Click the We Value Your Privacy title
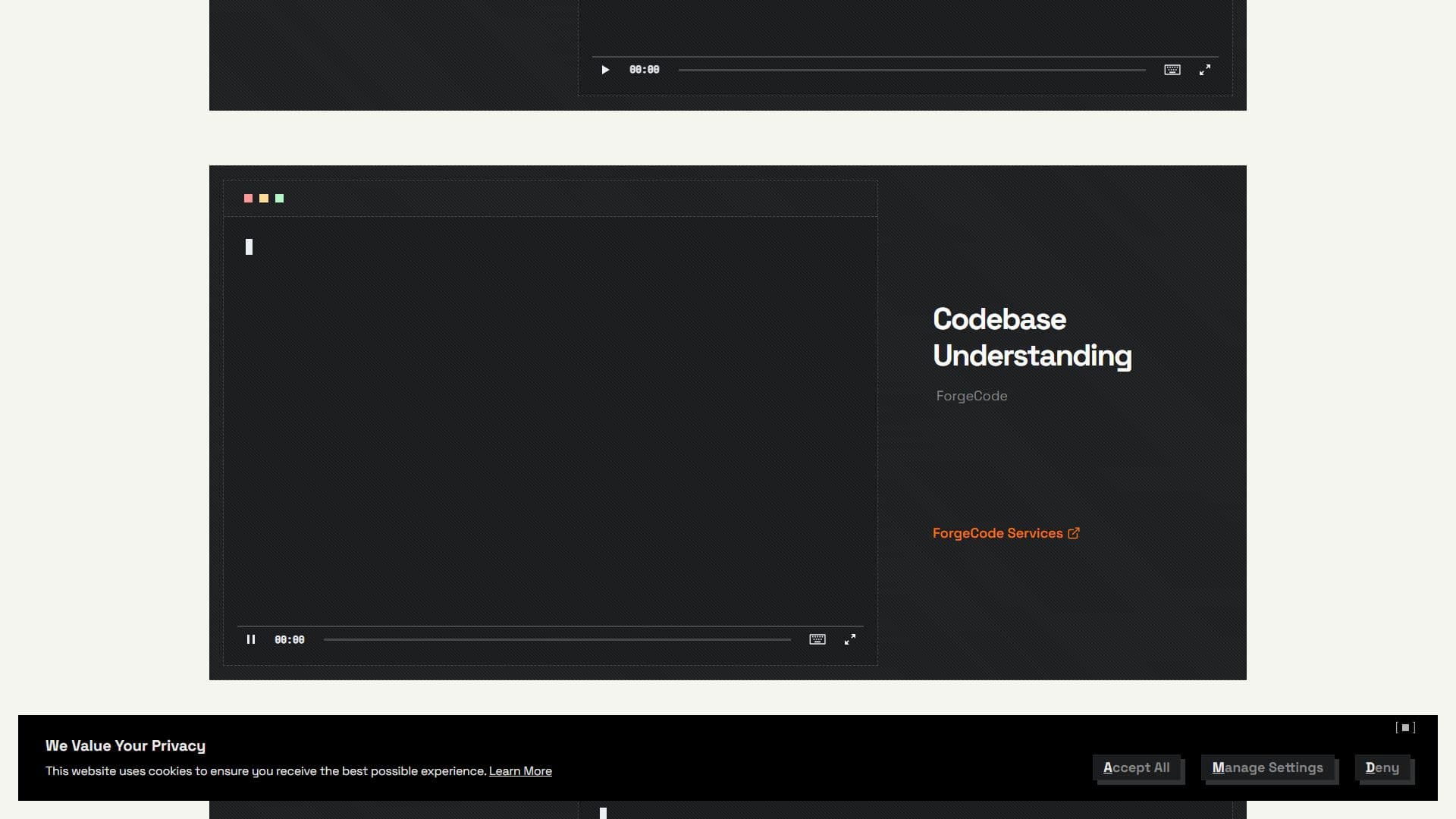Image resolution: width=1456 pixels, height=819 pixels. pyautogui.click(x=125, y=745)
